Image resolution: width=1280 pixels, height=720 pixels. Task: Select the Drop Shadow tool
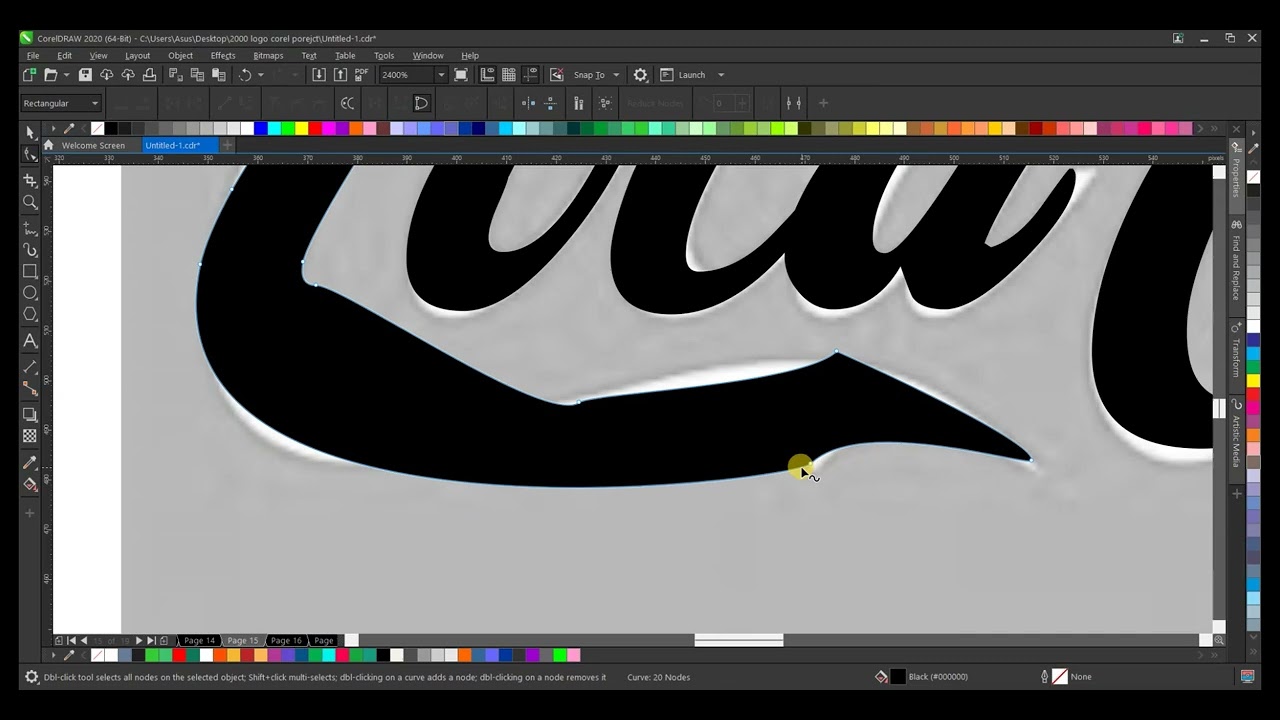tap(30, 415)
